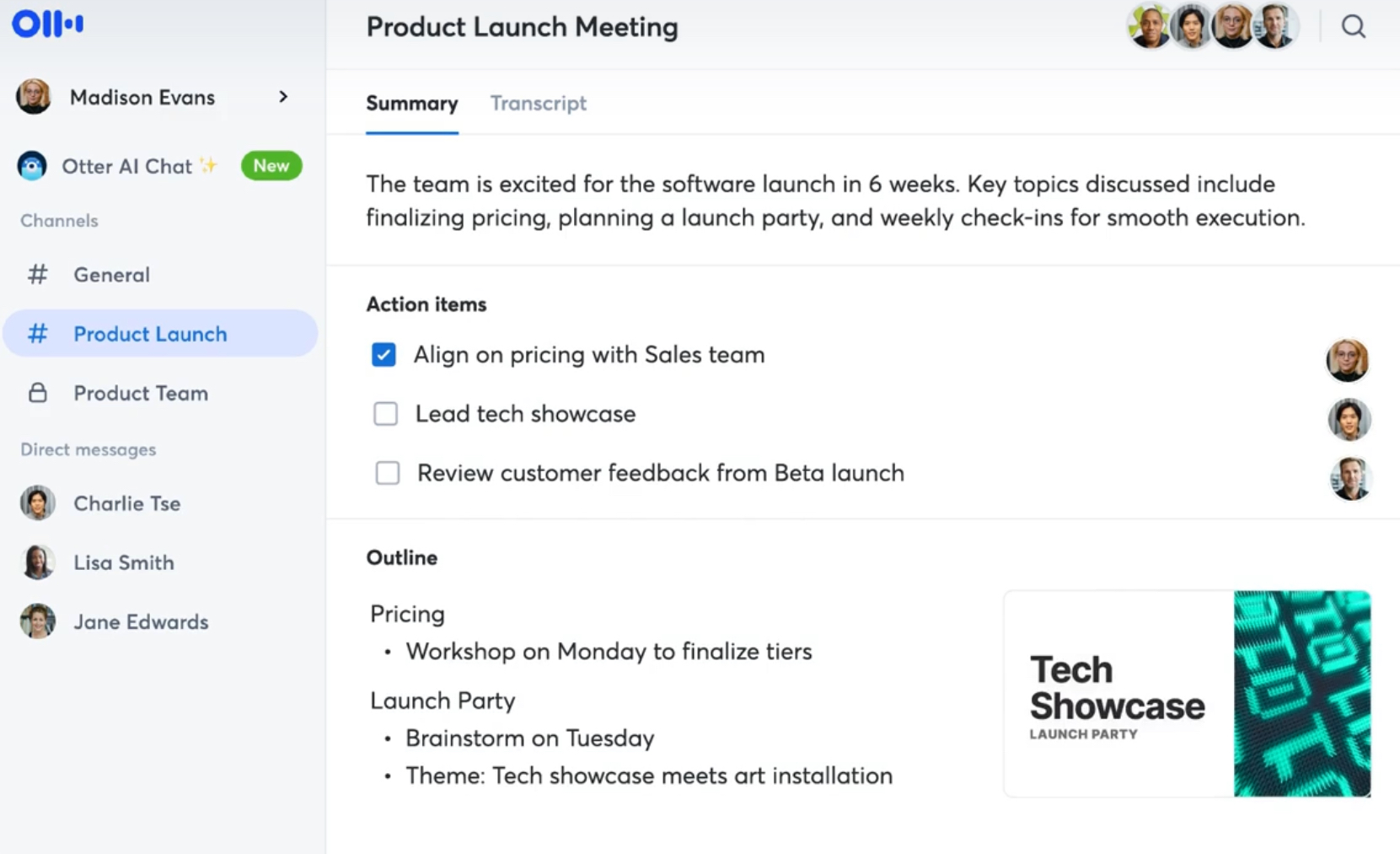
Task: Select Lisa Smith's avatar in sidebar
Action: [37, 562]
